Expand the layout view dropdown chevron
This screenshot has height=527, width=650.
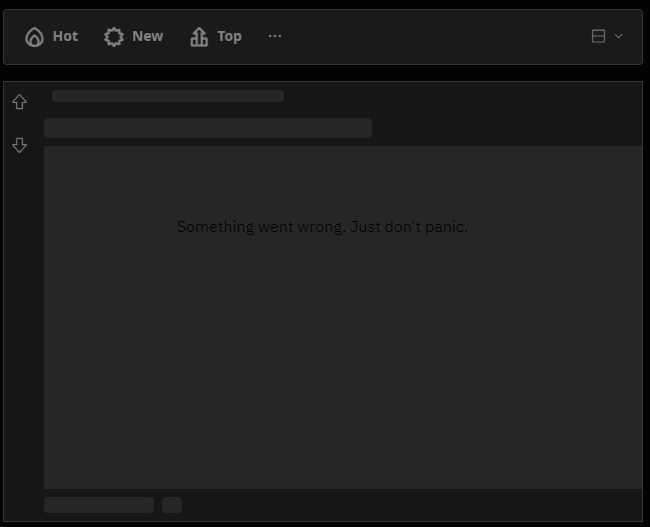tap(618, 36)
